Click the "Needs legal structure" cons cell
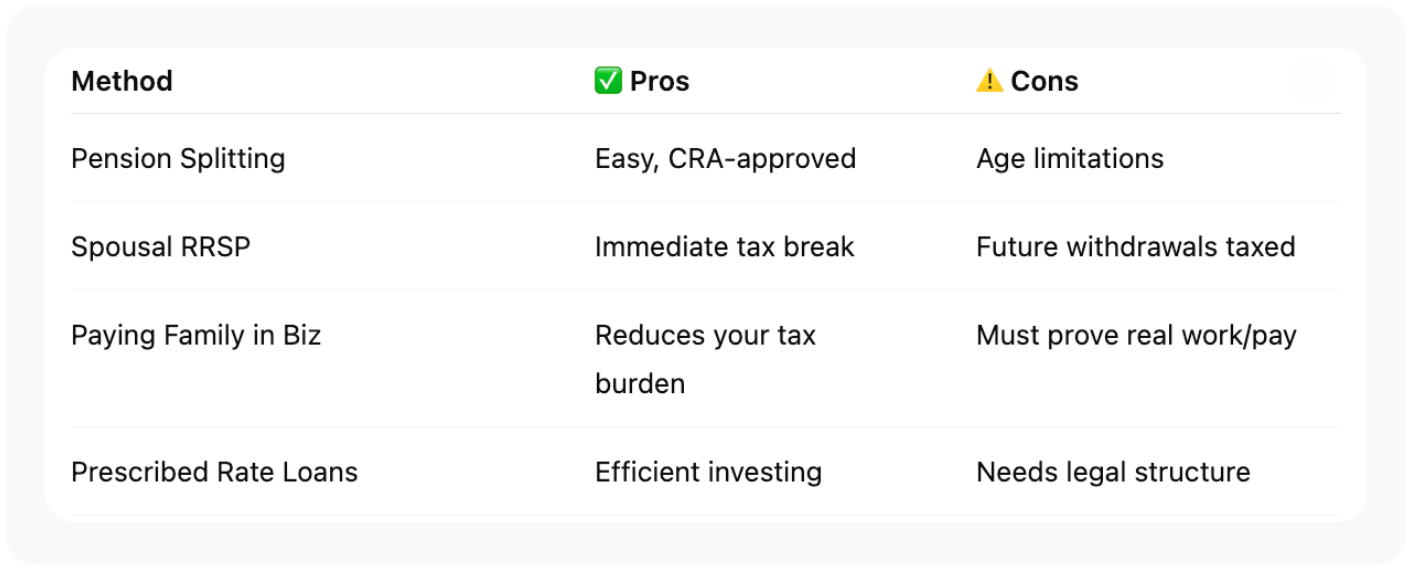 click(1113, 471)
